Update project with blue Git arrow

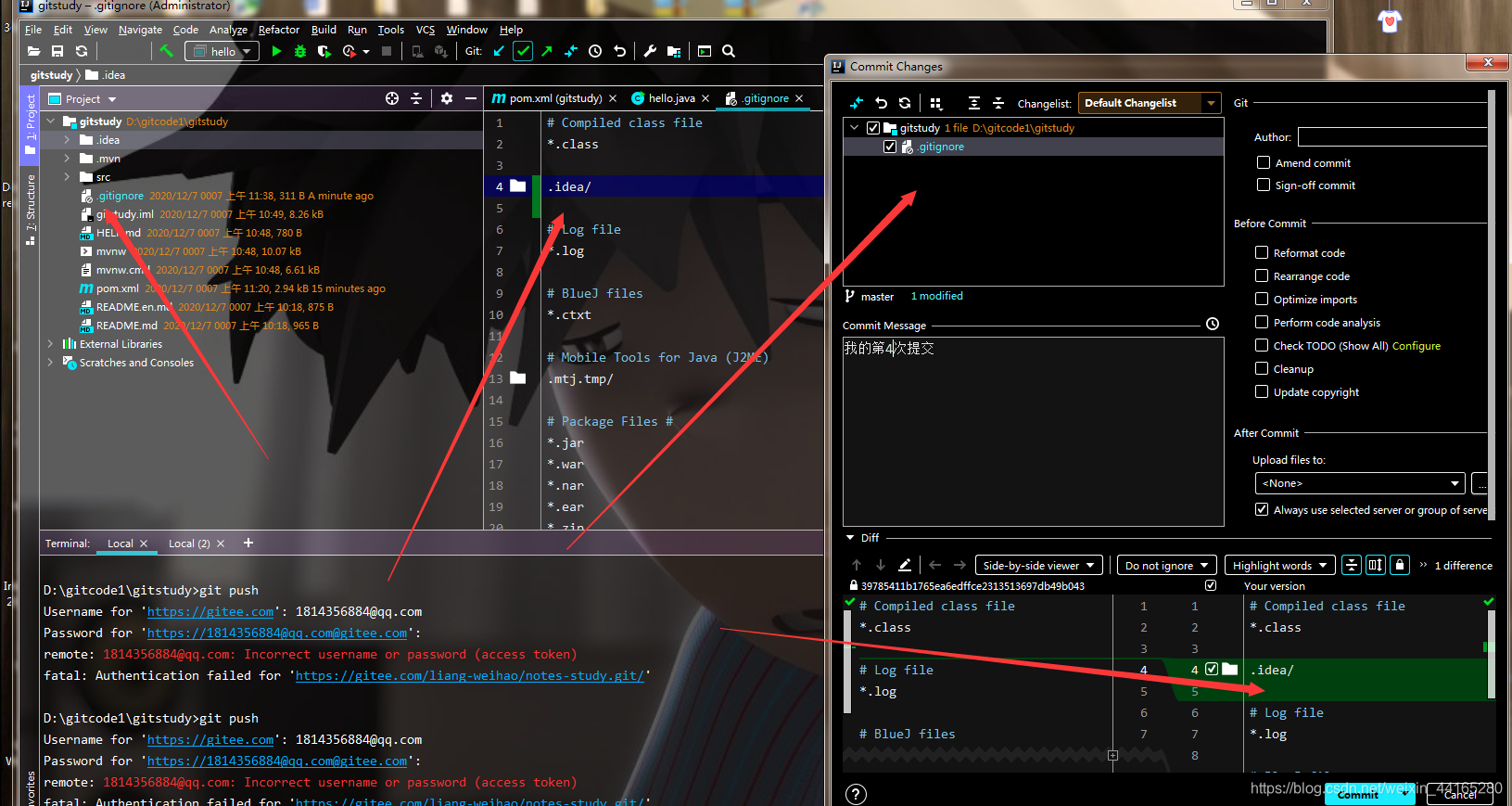tap(499, 51)
